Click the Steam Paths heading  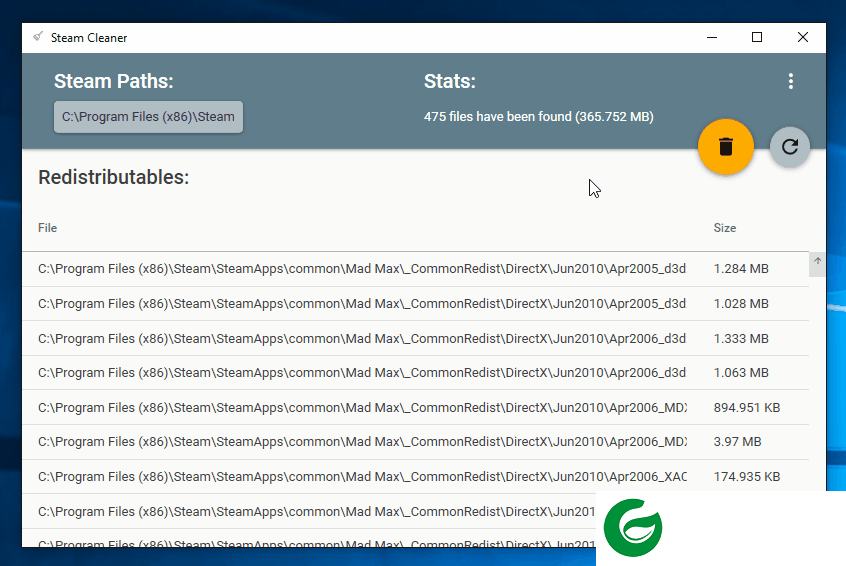click(113, 81)
